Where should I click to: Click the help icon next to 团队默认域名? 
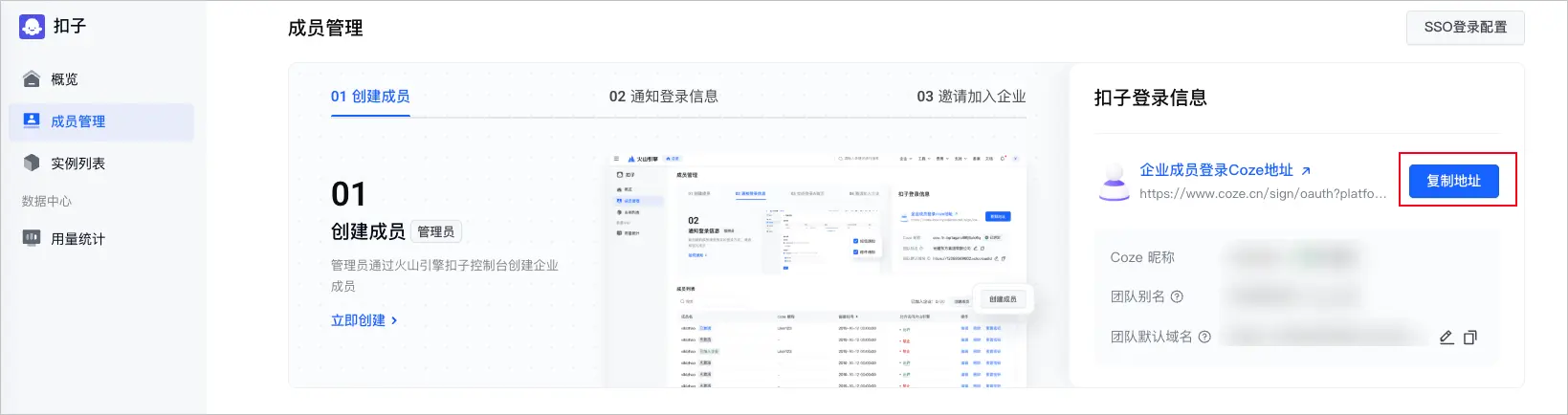pos(1204,337)
